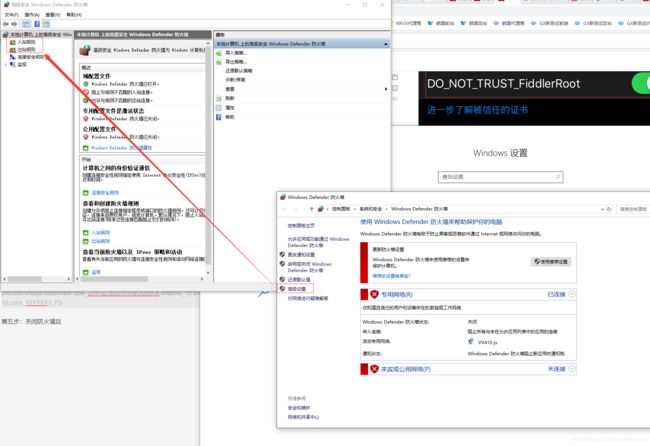Click the network icon beside the active network name
This screenshot has width=650, height=446.
pos(471,342)
